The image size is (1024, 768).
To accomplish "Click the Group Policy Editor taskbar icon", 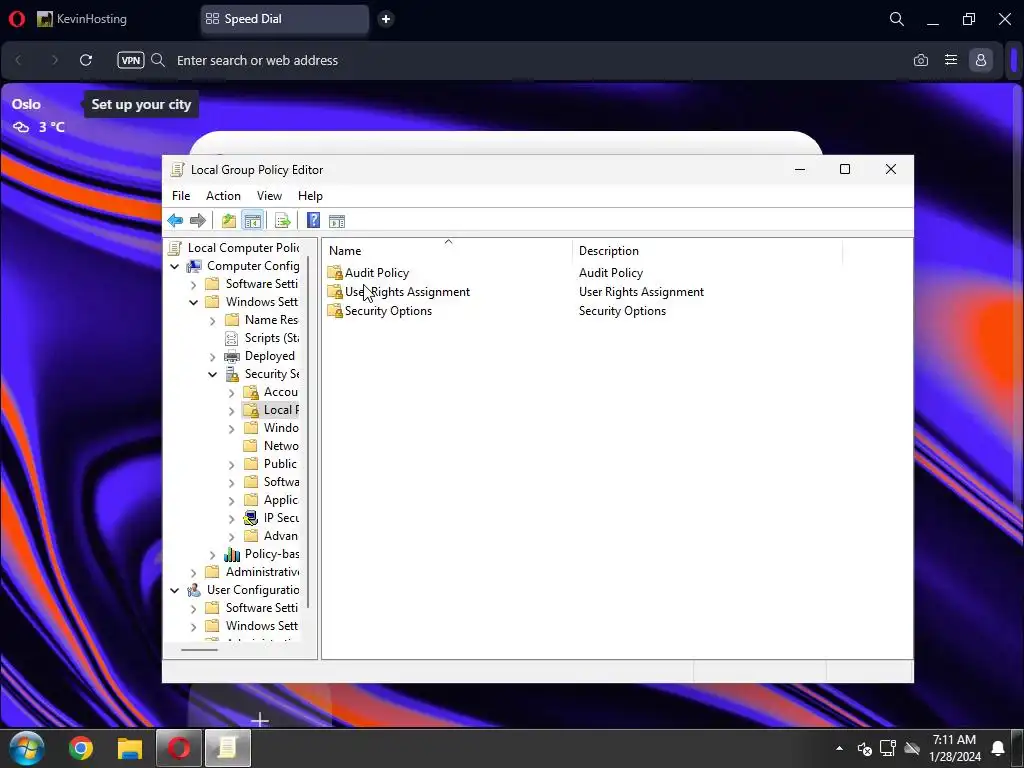I will pos(228,748).
